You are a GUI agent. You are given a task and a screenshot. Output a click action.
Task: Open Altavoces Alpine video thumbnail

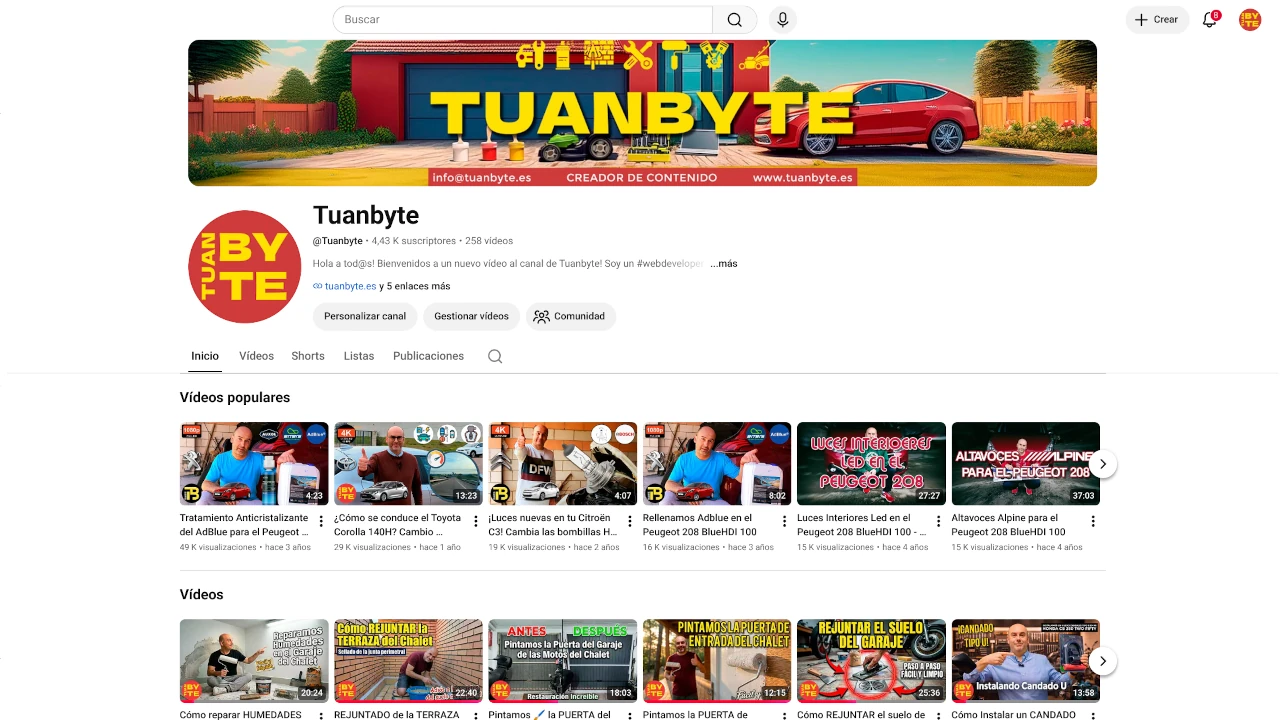(1025, 464)
